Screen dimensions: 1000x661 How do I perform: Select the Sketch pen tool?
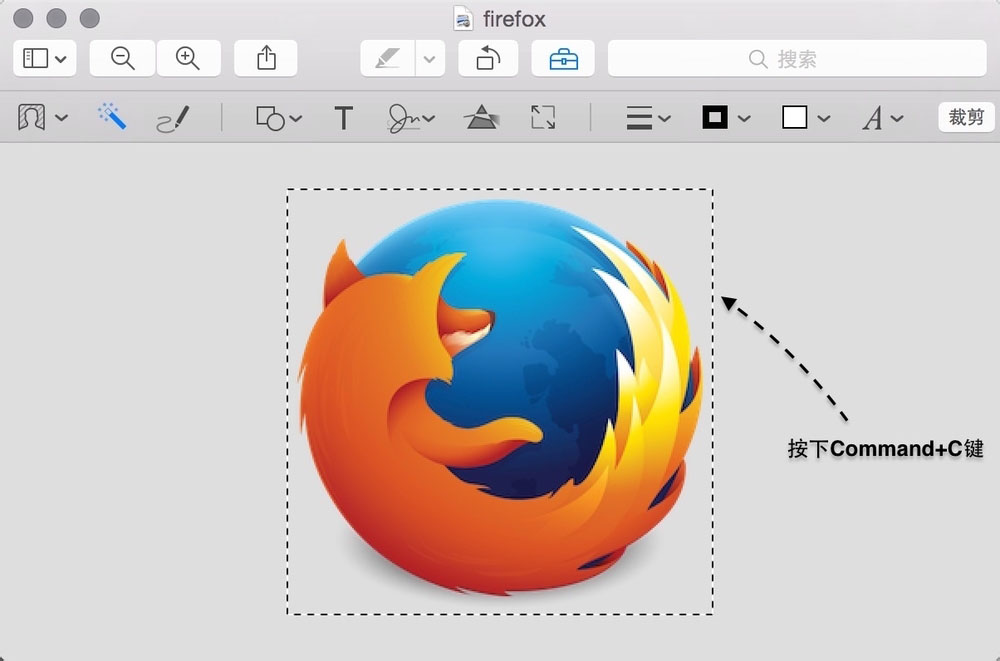coord(172,119)
